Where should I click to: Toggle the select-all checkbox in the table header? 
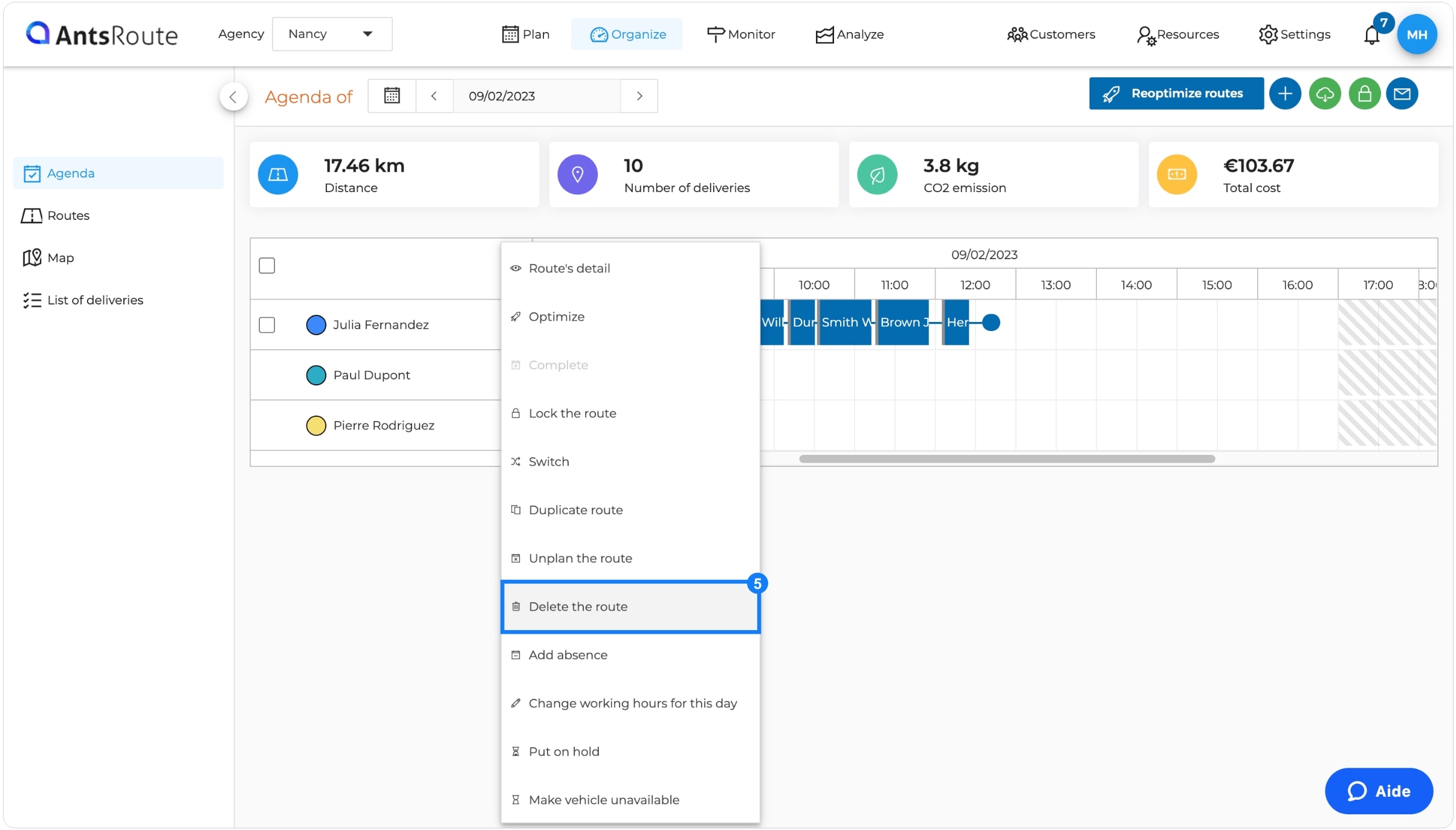click(x=267, y=265)
